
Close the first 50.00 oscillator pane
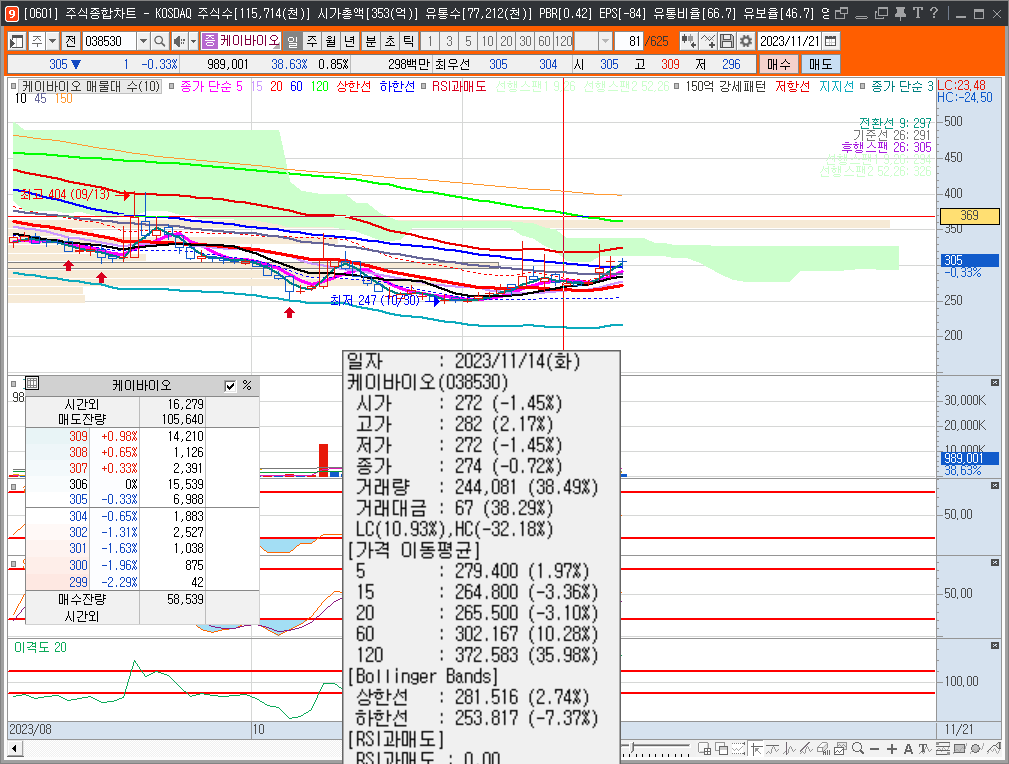pyautogui.click(x=995, y=485)
